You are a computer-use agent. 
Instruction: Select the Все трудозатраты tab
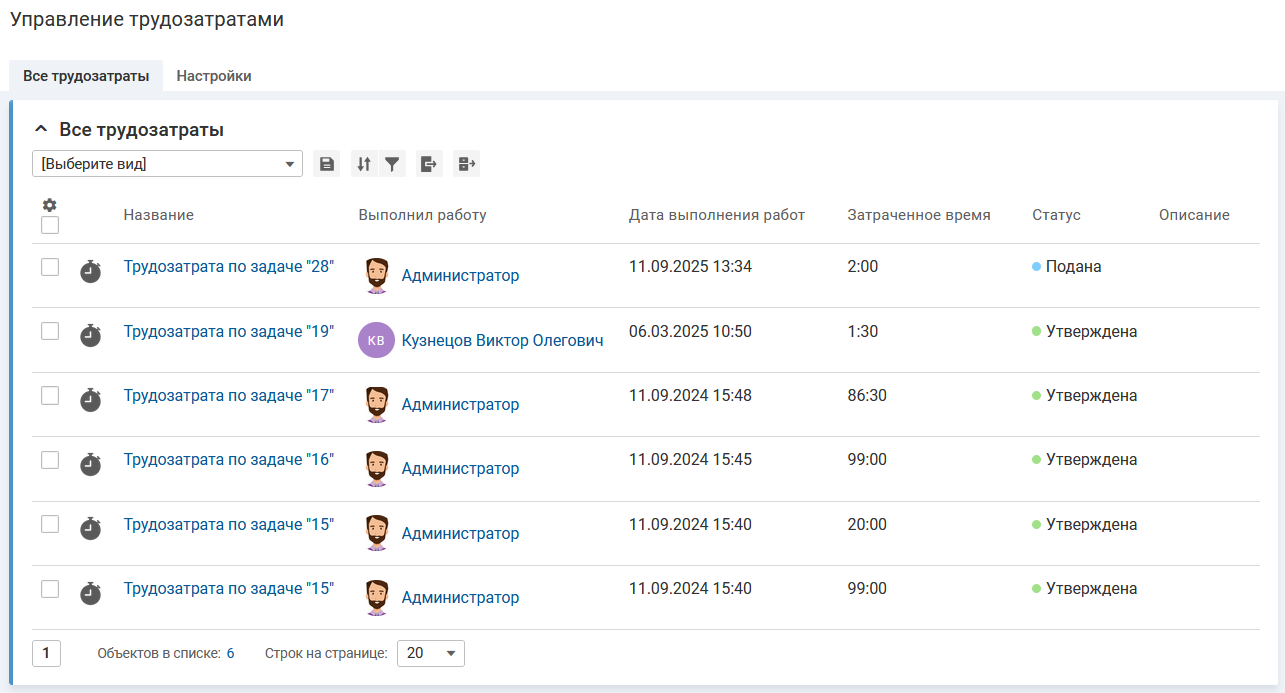click(86, 76)
